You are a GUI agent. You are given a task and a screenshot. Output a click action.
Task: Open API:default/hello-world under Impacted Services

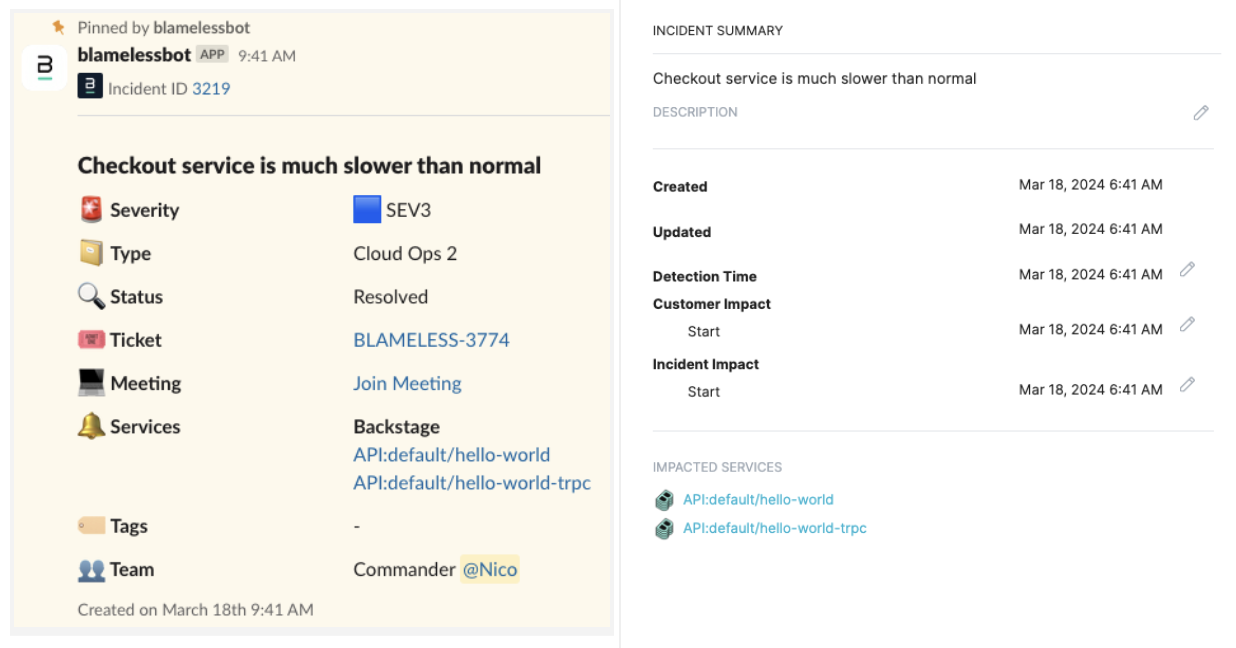tap(758, 500)
